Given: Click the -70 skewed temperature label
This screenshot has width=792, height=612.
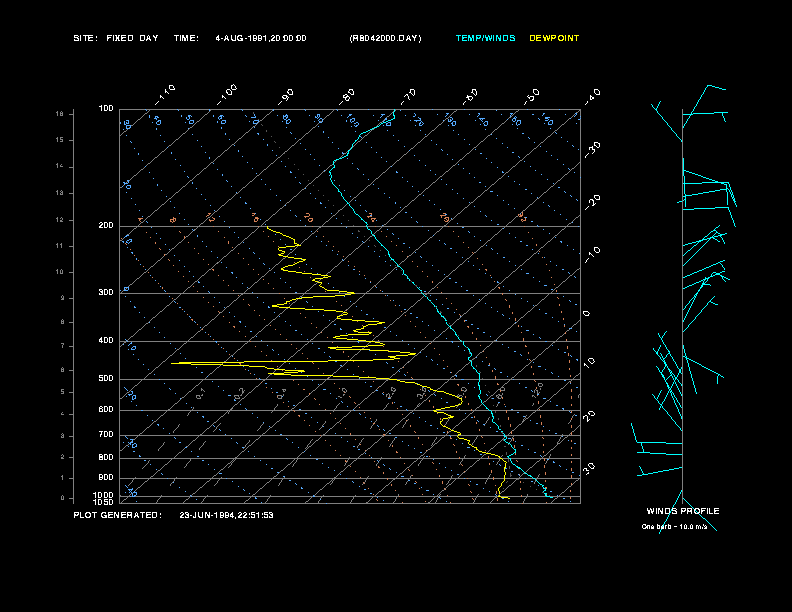Looking at the screenshot, I should coord(409,96).
